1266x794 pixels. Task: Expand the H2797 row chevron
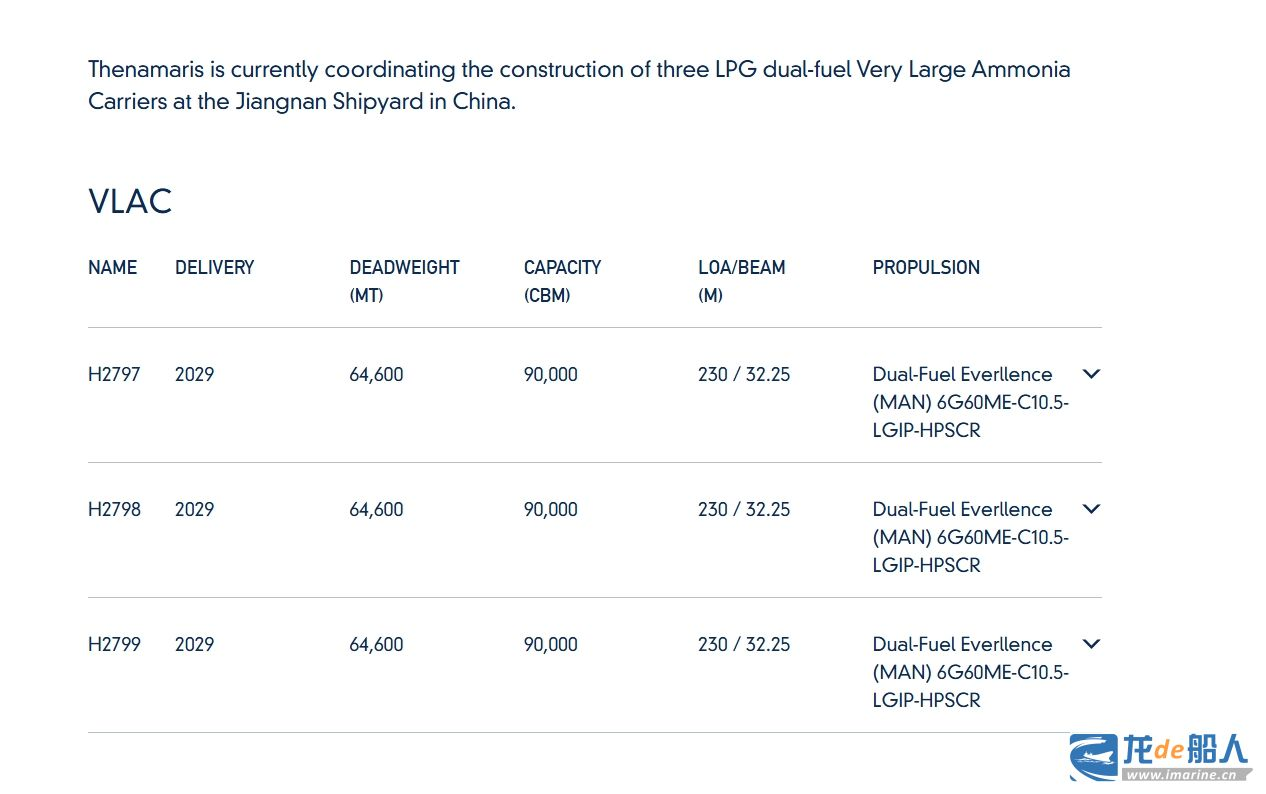tap(1091, 374)
